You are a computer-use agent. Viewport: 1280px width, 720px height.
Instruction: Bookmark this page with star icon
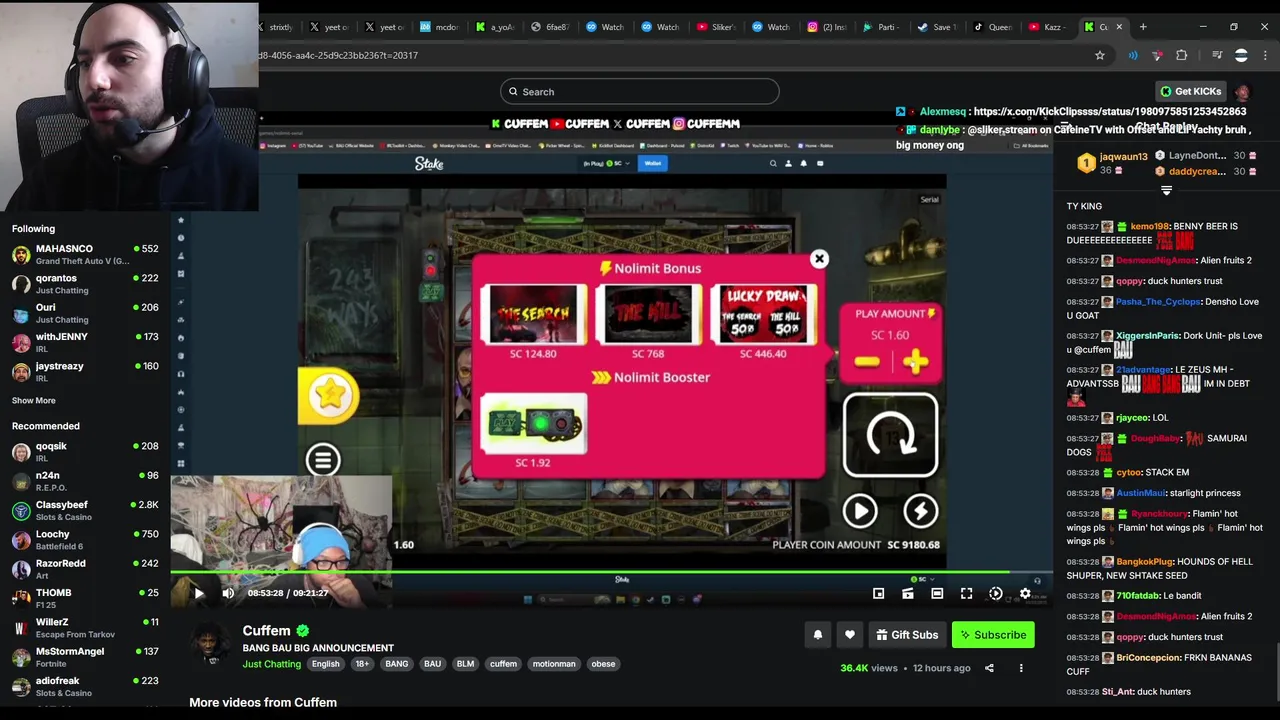[x=1100, y=55]
